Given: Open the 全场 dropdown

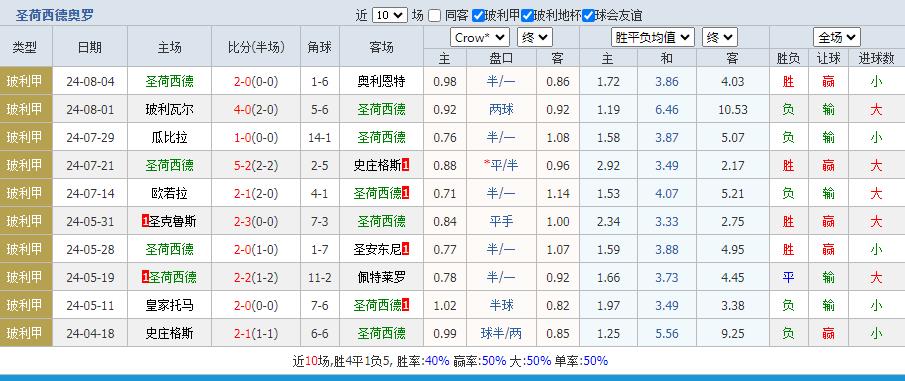Looking at the screenshot, I should click(837, 38).
